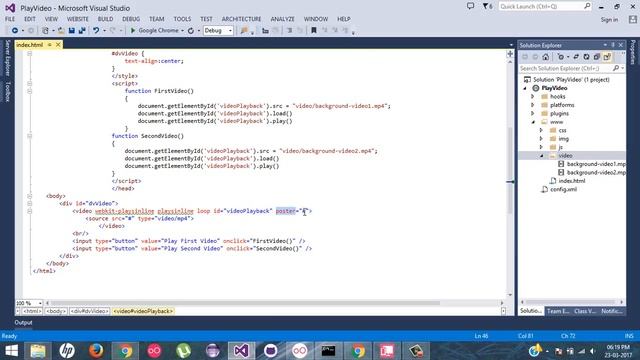Open the HP taskbar icon
This screenshot has height=360, width=640.
[67, 351]
